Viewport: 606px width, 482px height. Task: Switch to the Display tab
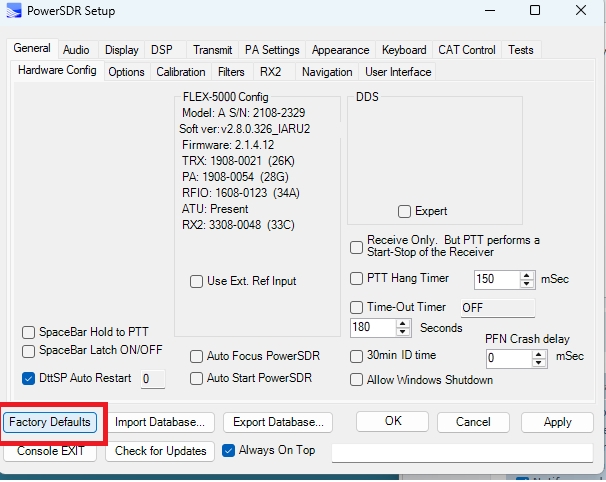click(121, 50)
